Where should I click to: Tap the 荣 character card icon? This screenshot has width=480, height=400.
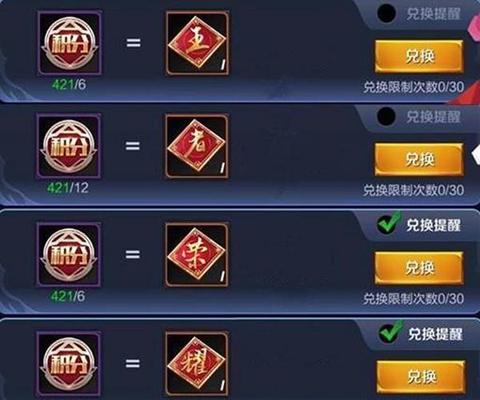[197, 255]
